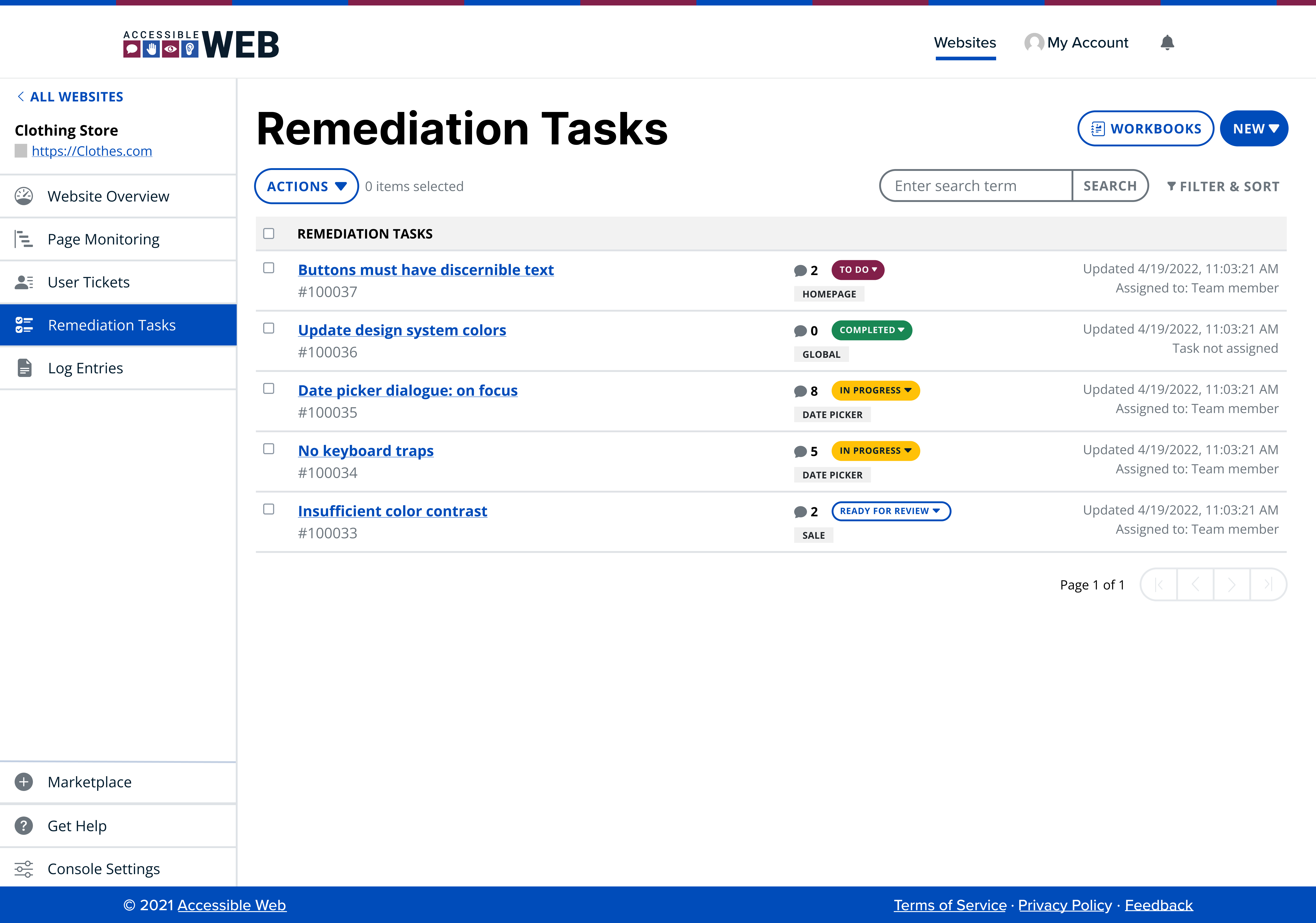
Task: Click the notification bell icon
Action: tap(1167, 42)
